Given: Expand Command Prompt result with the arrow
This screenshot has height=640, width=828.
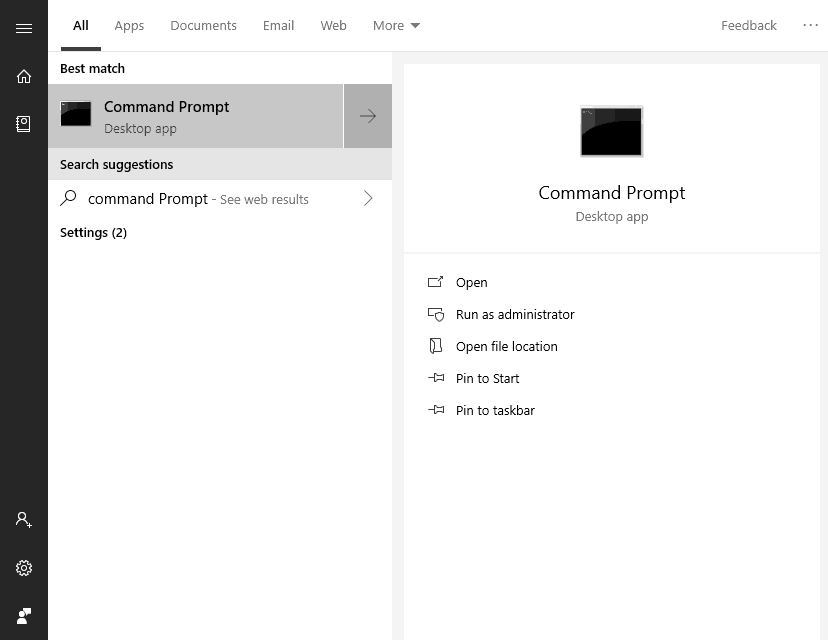Looking at the screenshot, I should pyautogui.click(x=368, y=116).
